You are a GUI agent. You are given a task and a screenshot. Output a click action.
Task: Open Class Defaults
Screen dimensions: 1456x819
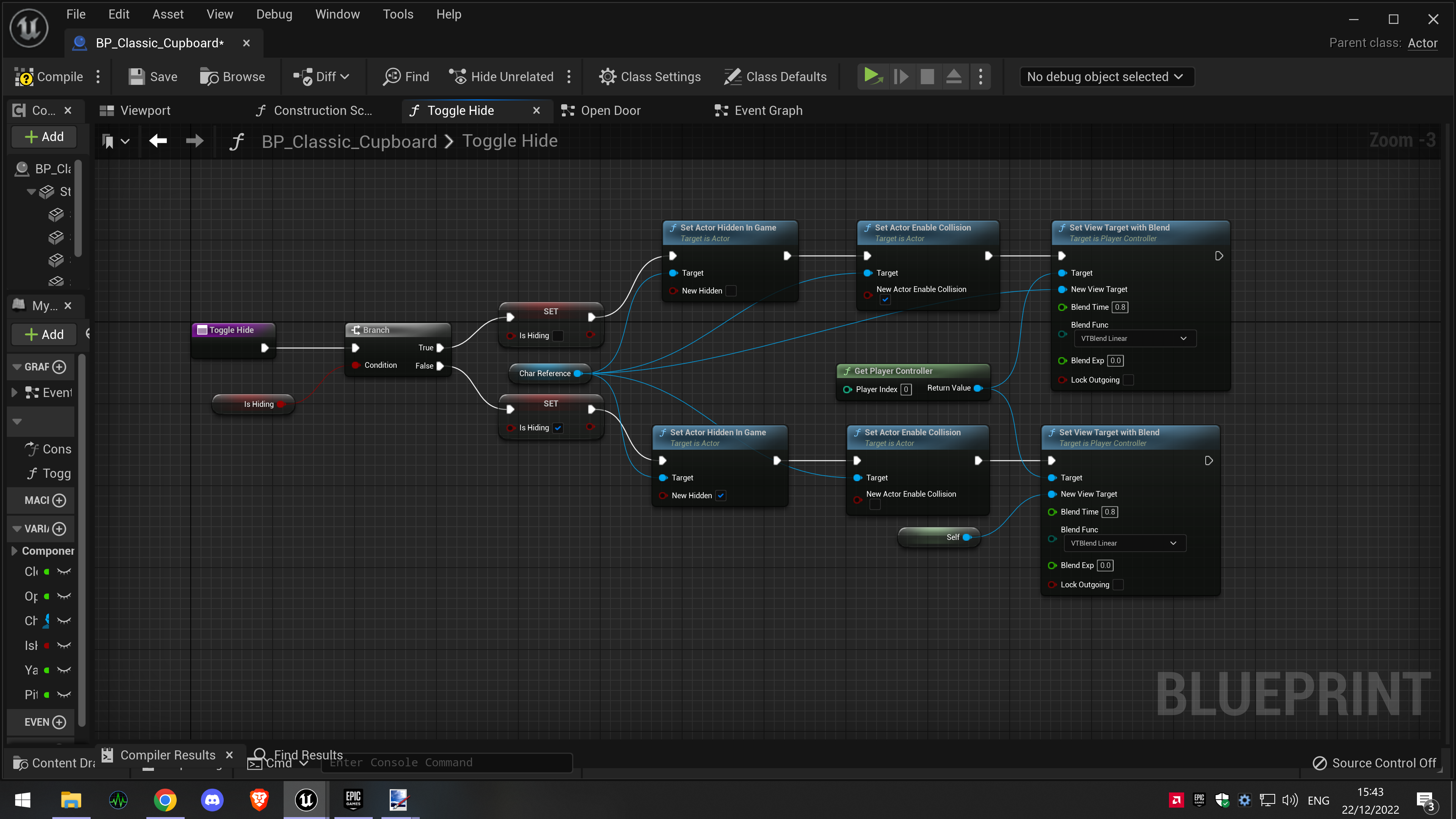pyautogui.click(x=775, y=76)
